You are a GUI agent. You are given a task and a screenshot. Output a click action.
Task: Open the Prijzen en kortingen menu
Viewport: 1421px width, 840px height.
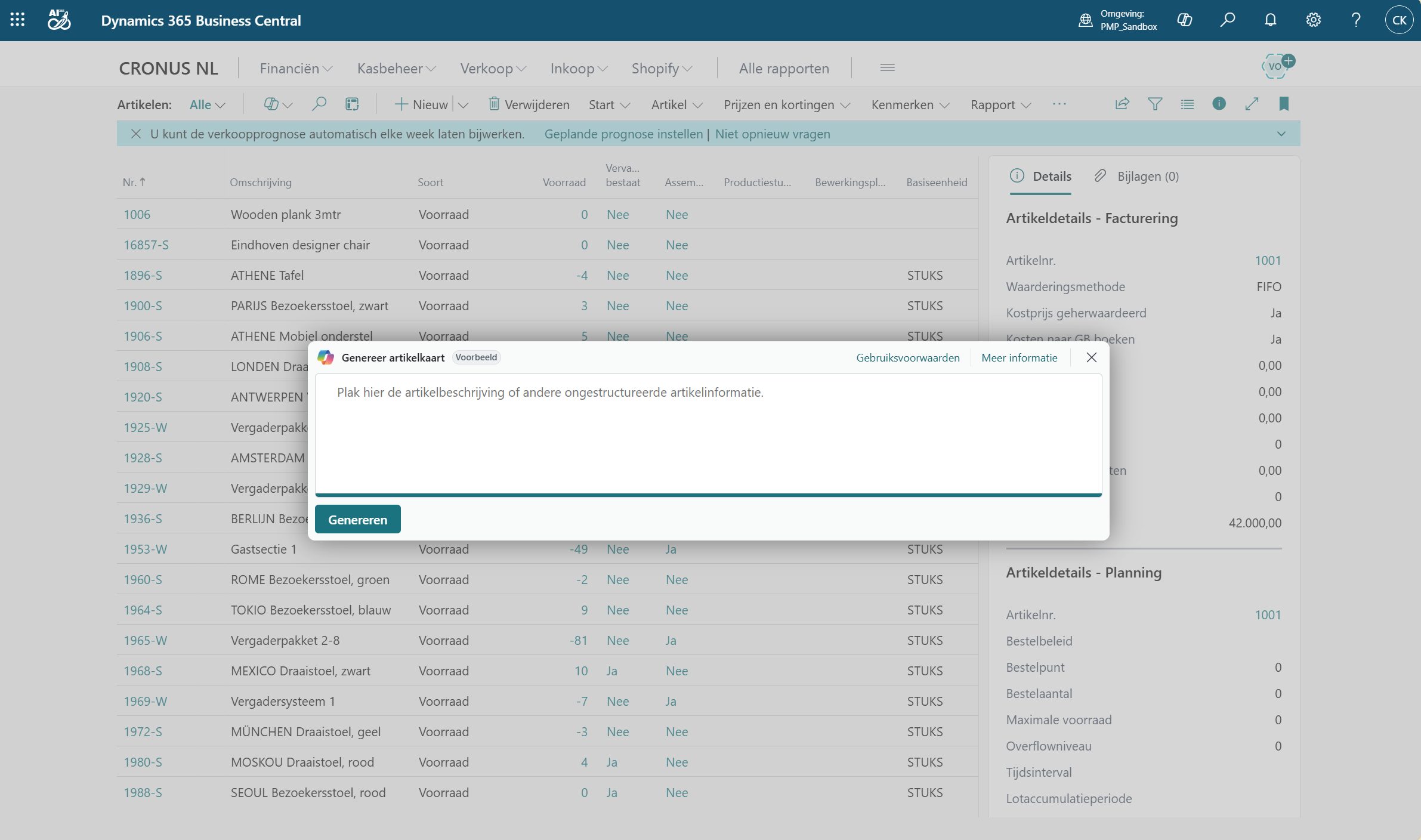(786, 104)
